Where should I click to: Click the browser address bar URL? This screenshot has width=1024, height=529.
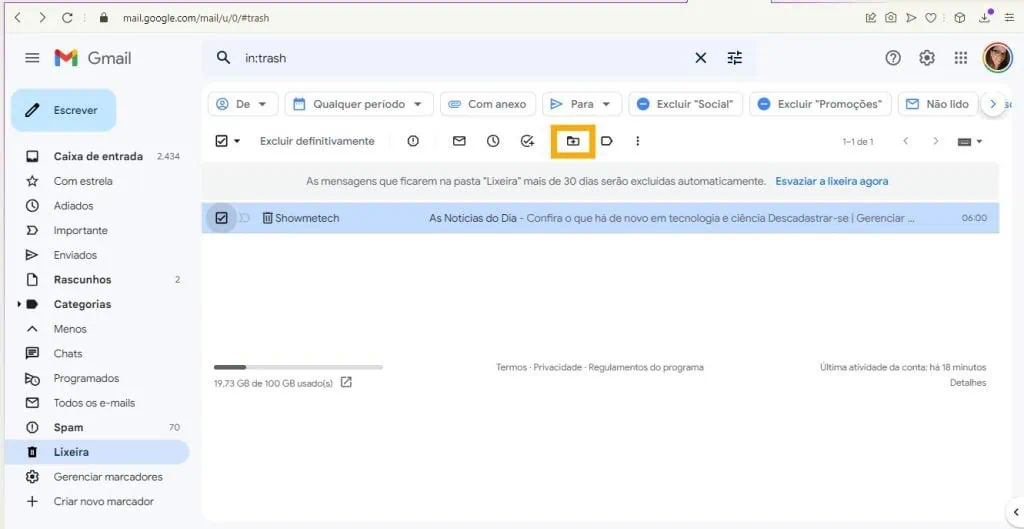(x=196, y=18)
